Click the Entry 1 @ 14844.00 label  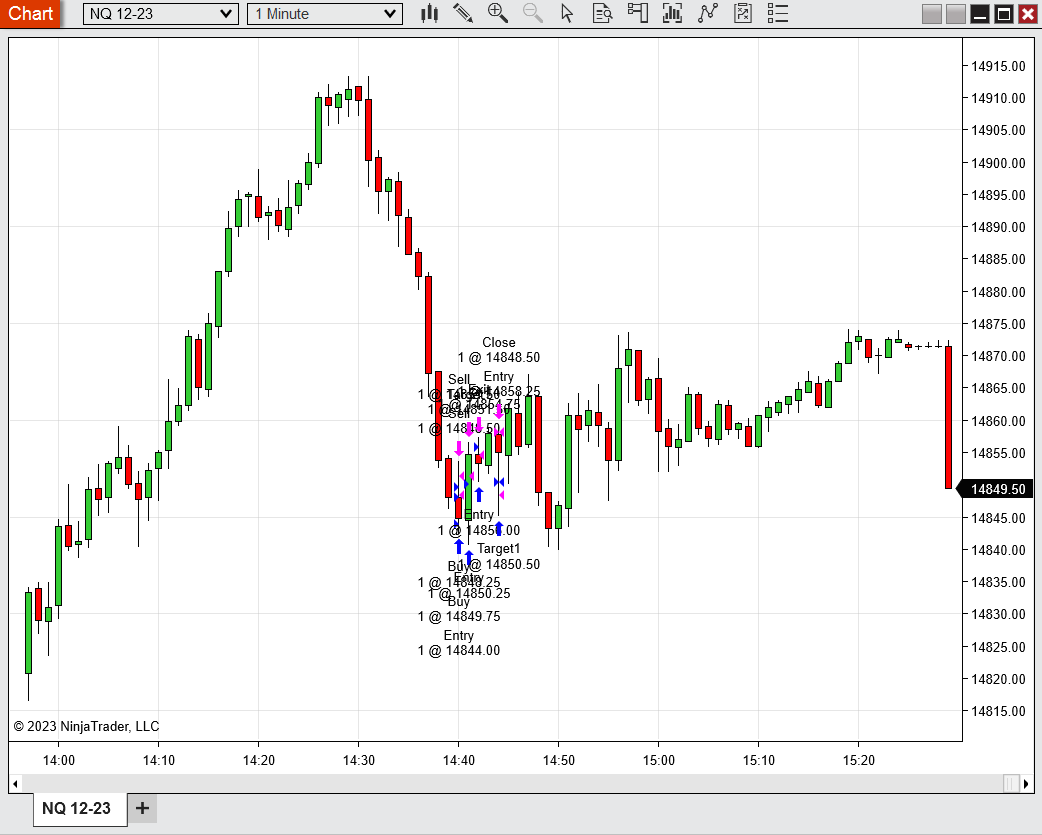pyautogui.click(x=459, y=643)
